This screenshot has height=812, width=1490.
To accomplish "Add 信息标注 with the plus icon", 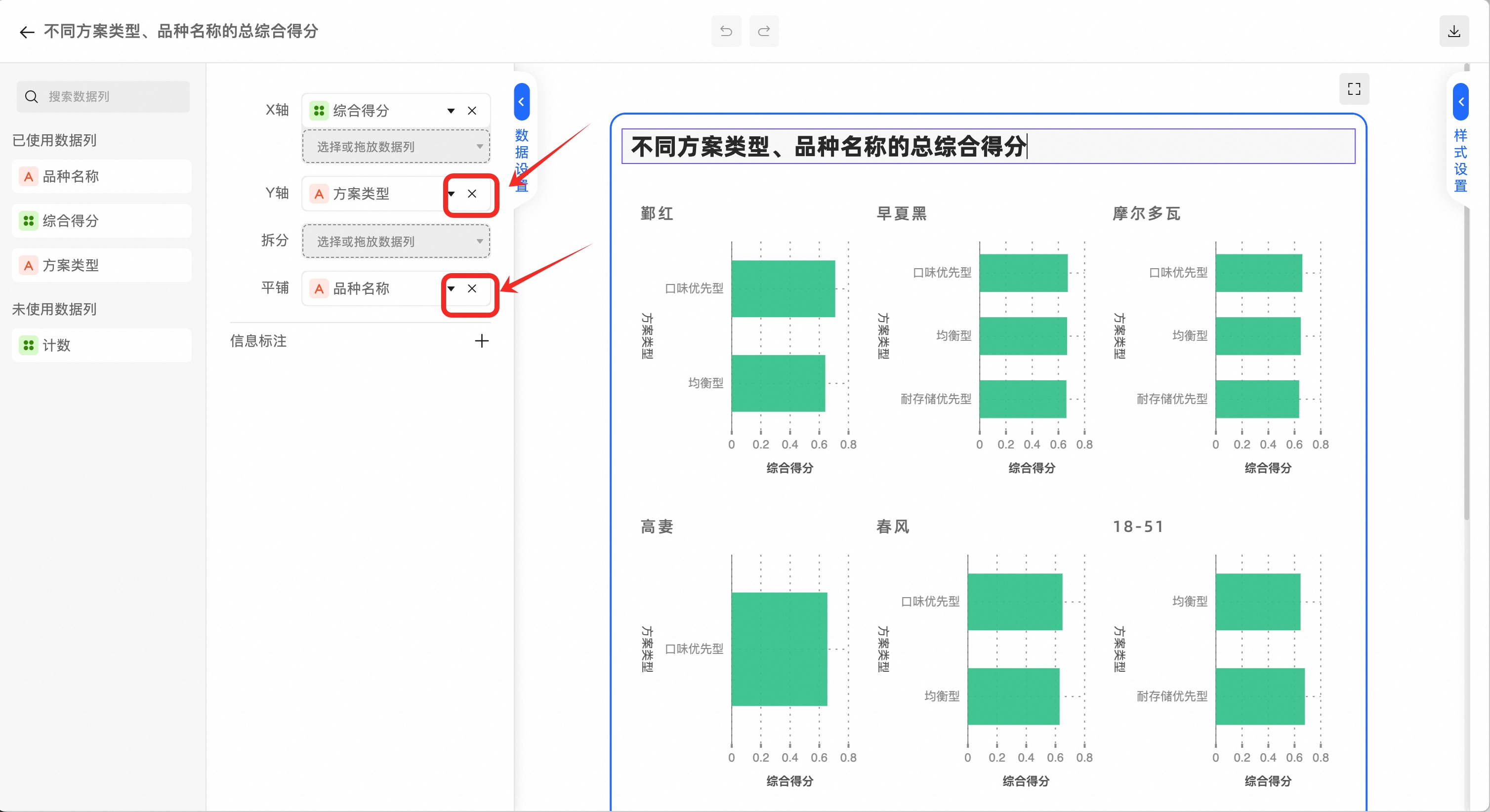I will [x=481, y=341].
